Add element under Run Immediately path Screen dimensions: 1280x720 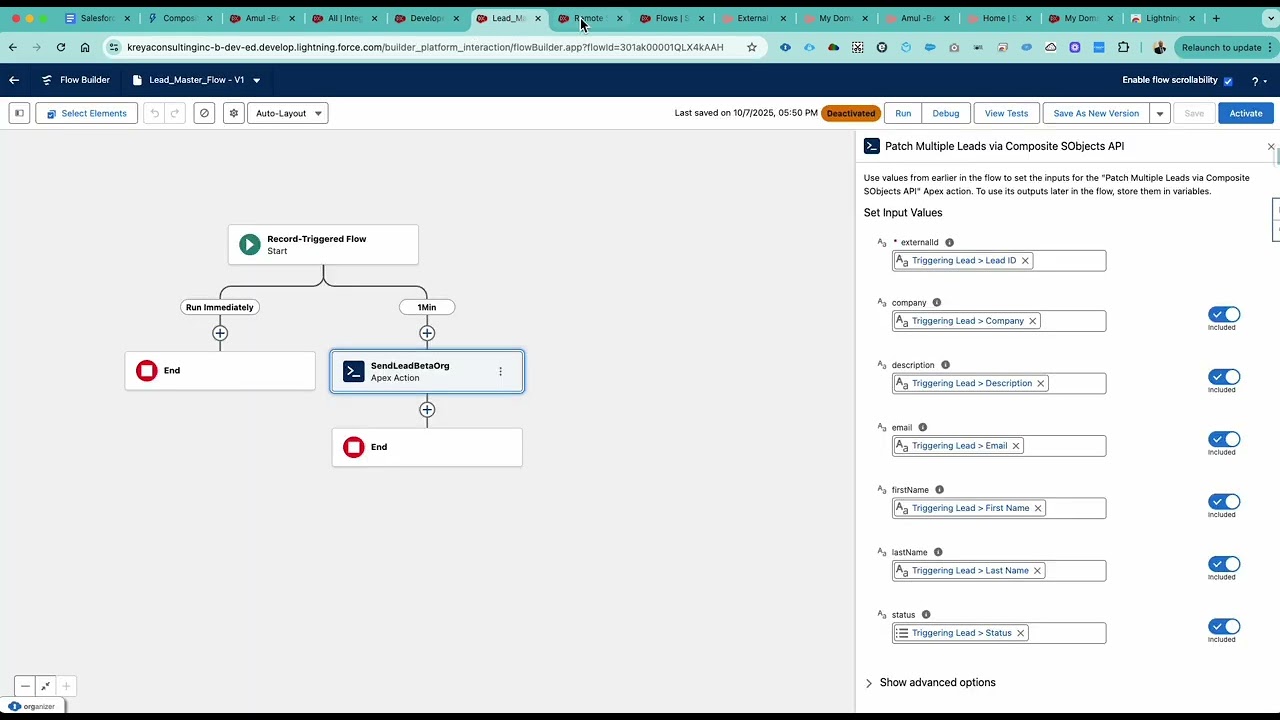click(220, 333)
